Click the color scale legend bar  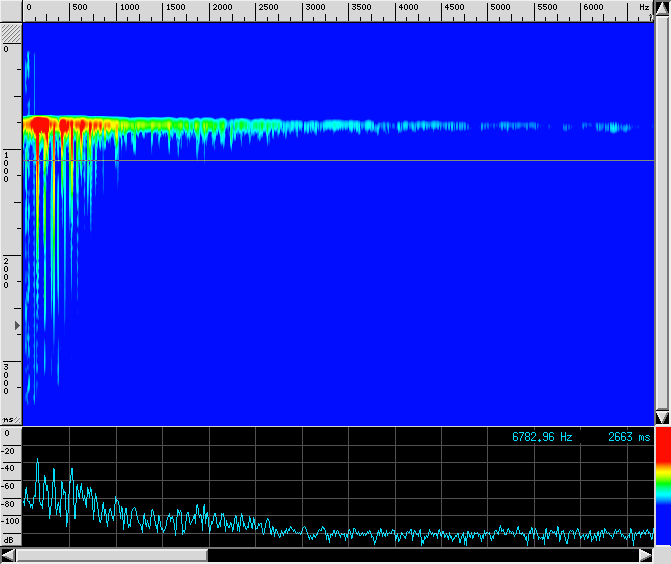[x=662, y=490]
